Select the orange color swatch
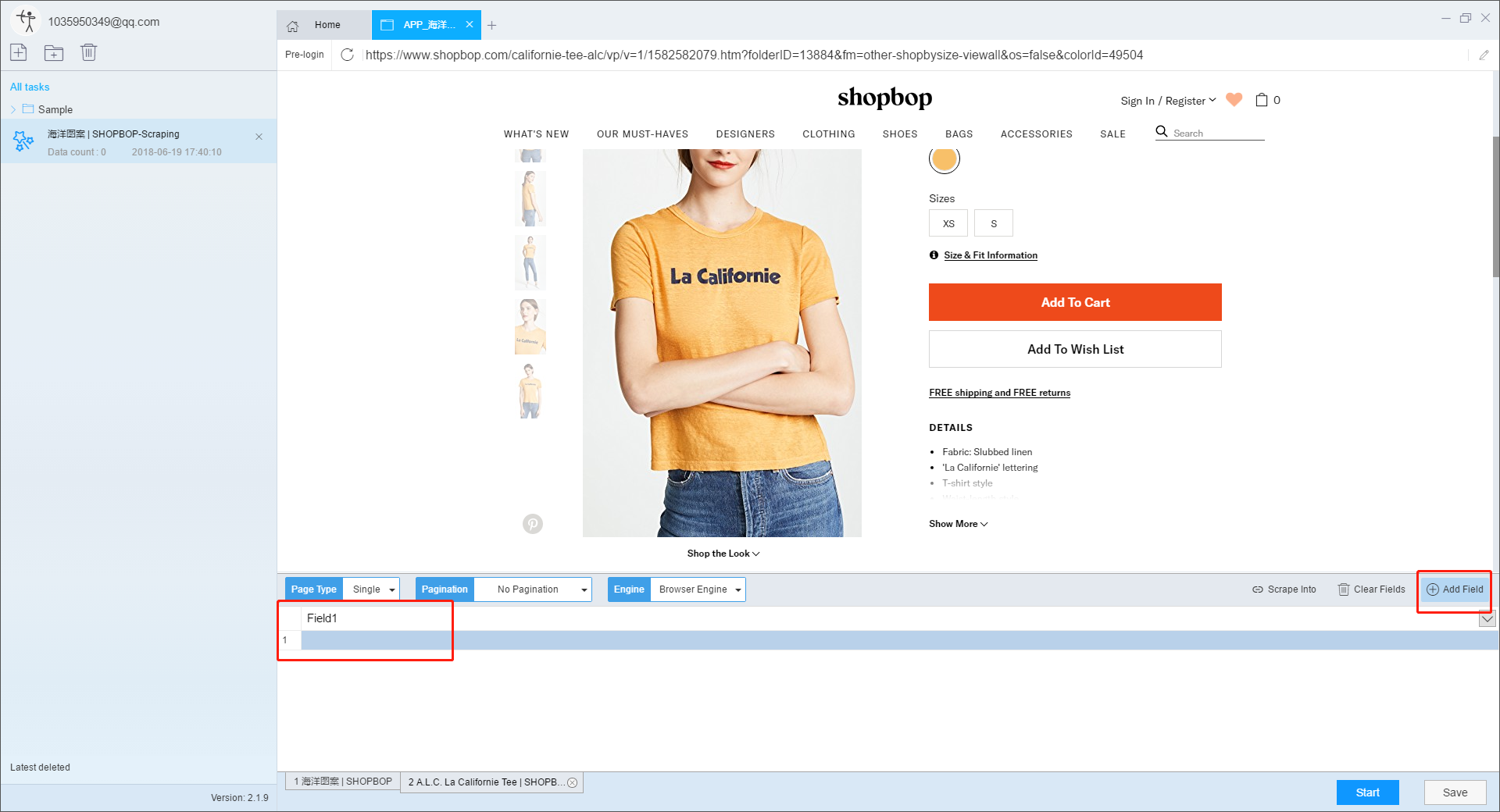The width and height of the screenshot is (1500, 812). tap(945, 159)
